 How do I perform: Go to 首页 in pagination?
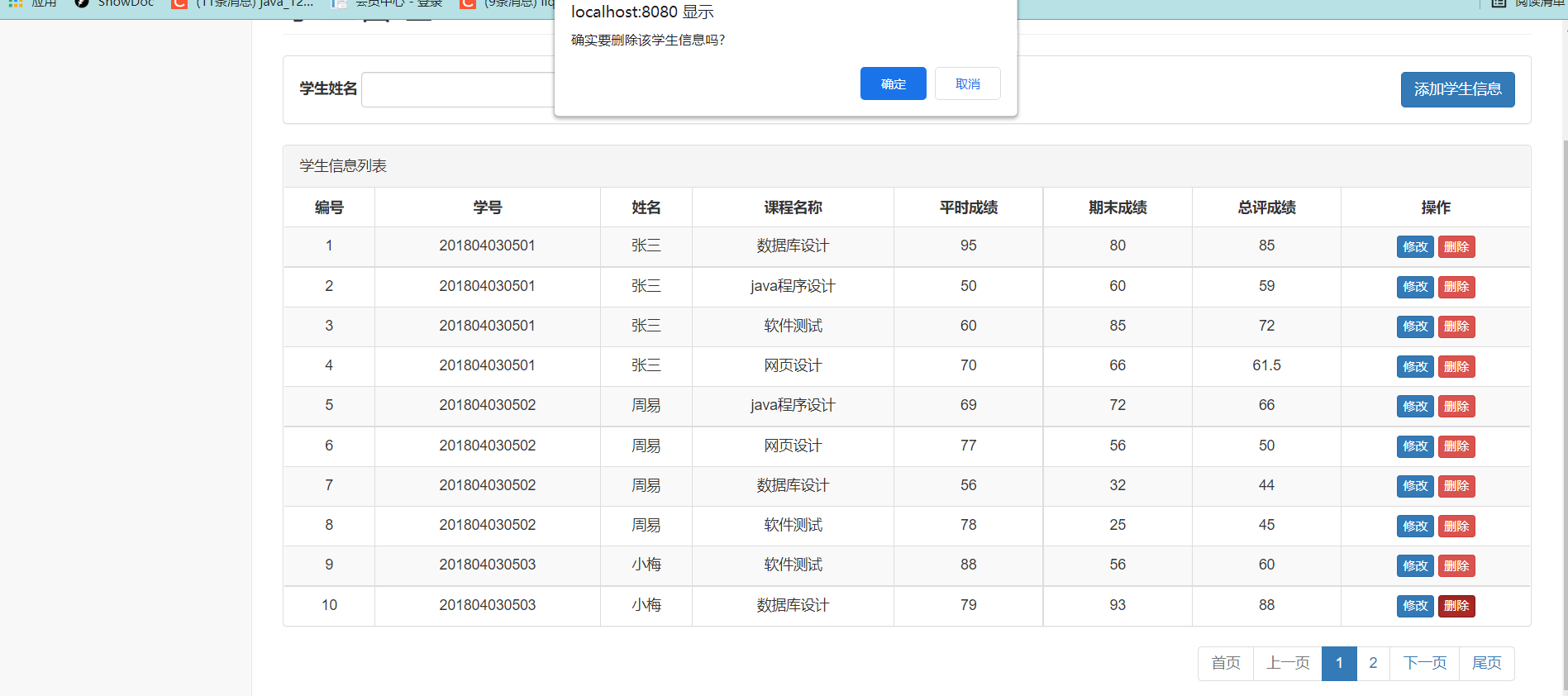pyautogui.click(x=1226, y=663)
